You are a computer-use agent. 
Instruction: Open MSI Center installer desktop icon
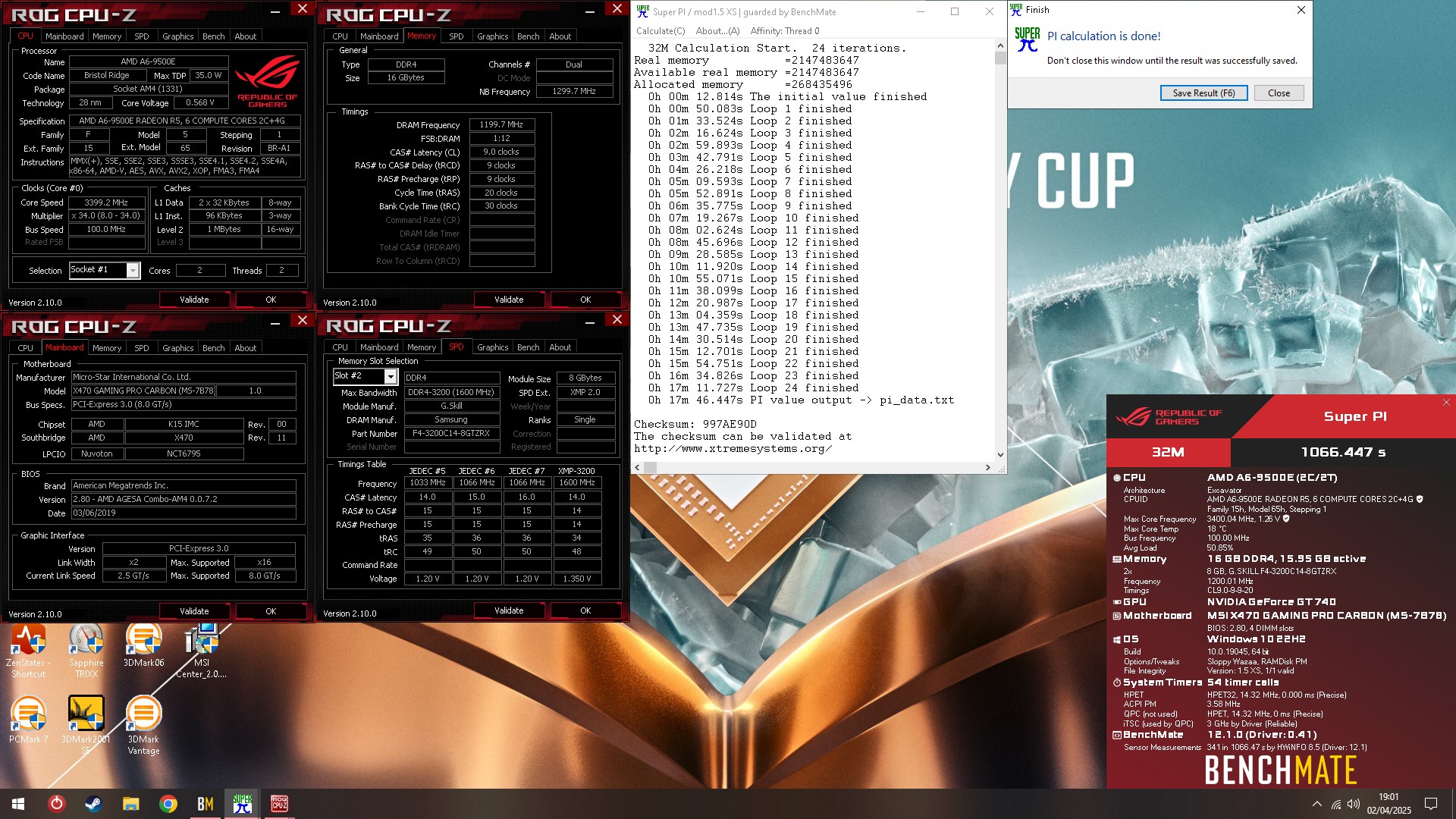click(x=201, y=650)
